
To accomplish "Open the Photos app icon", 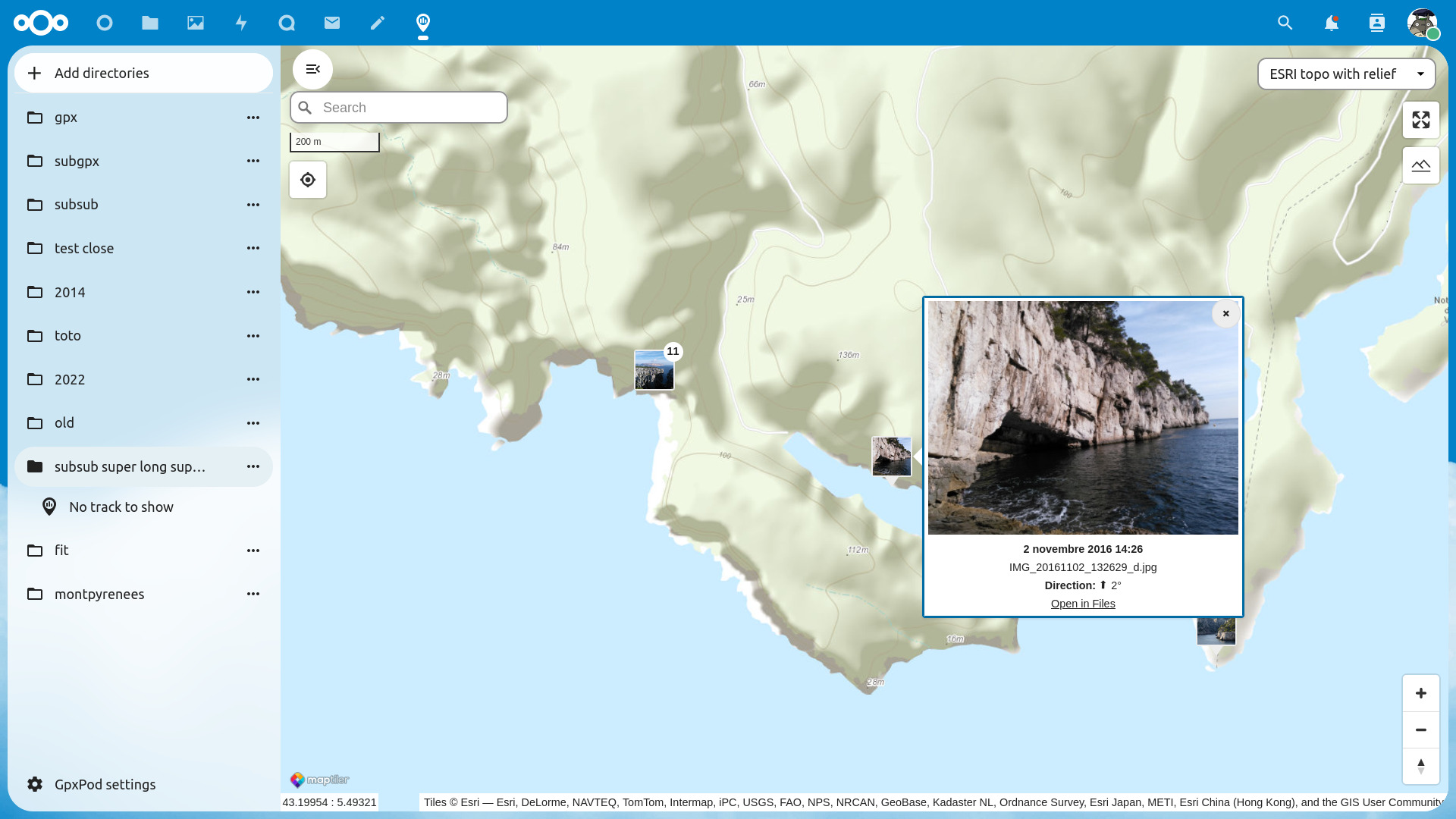I will [196, 23].
